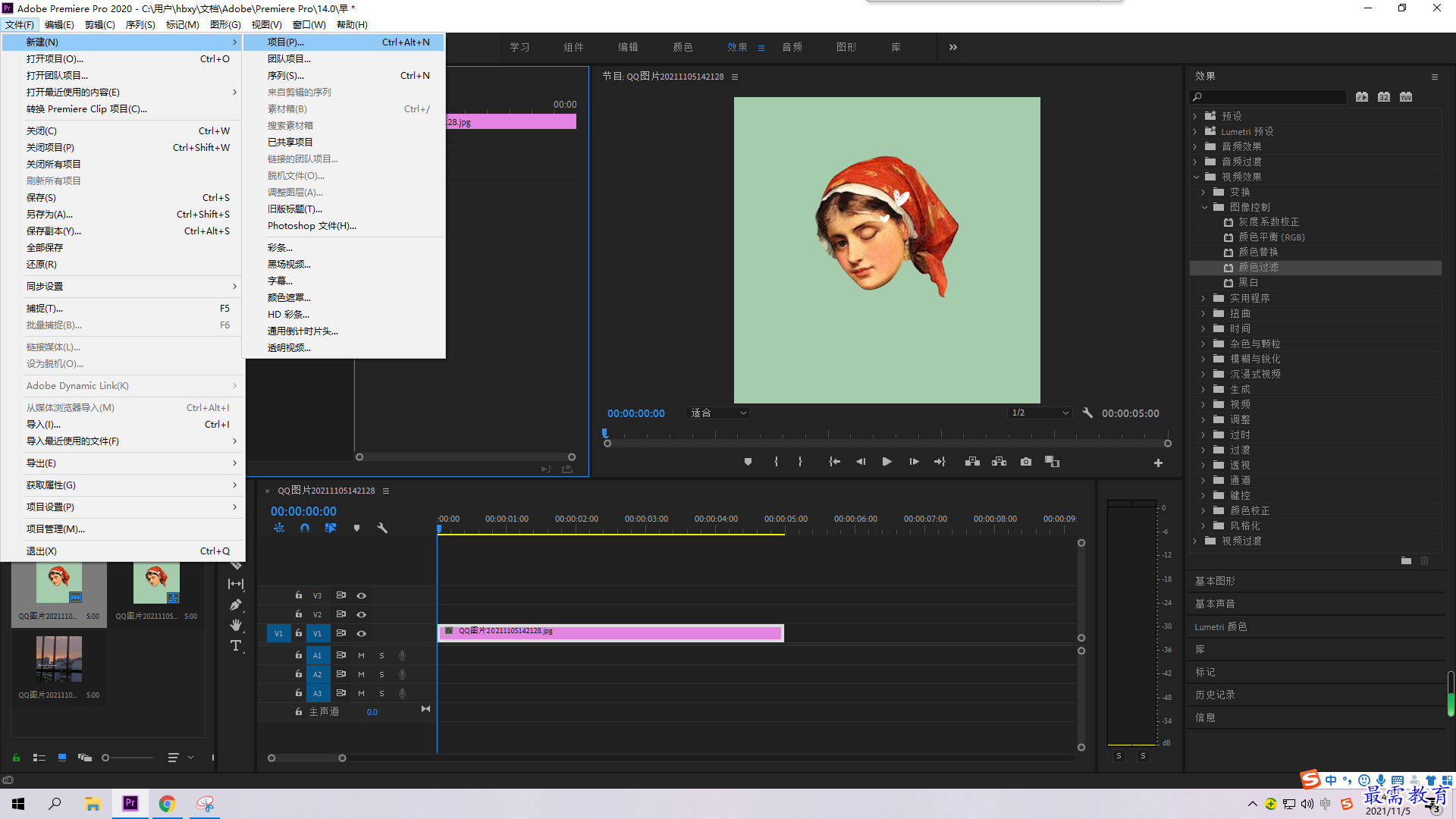Toggle V1 track output eye
The height and width of the screenshot is (819, 1456).
pyautogui.click(x=362, y=633)
